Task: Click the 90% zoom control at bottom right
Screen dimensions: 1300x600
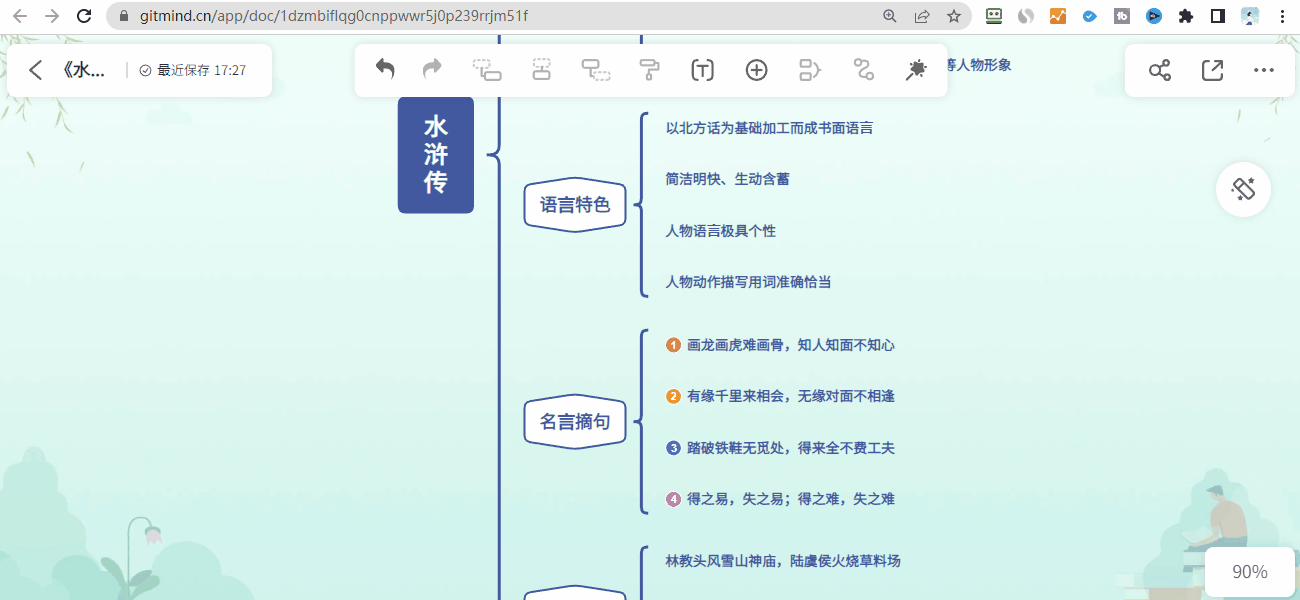Action: (1249, 571)
